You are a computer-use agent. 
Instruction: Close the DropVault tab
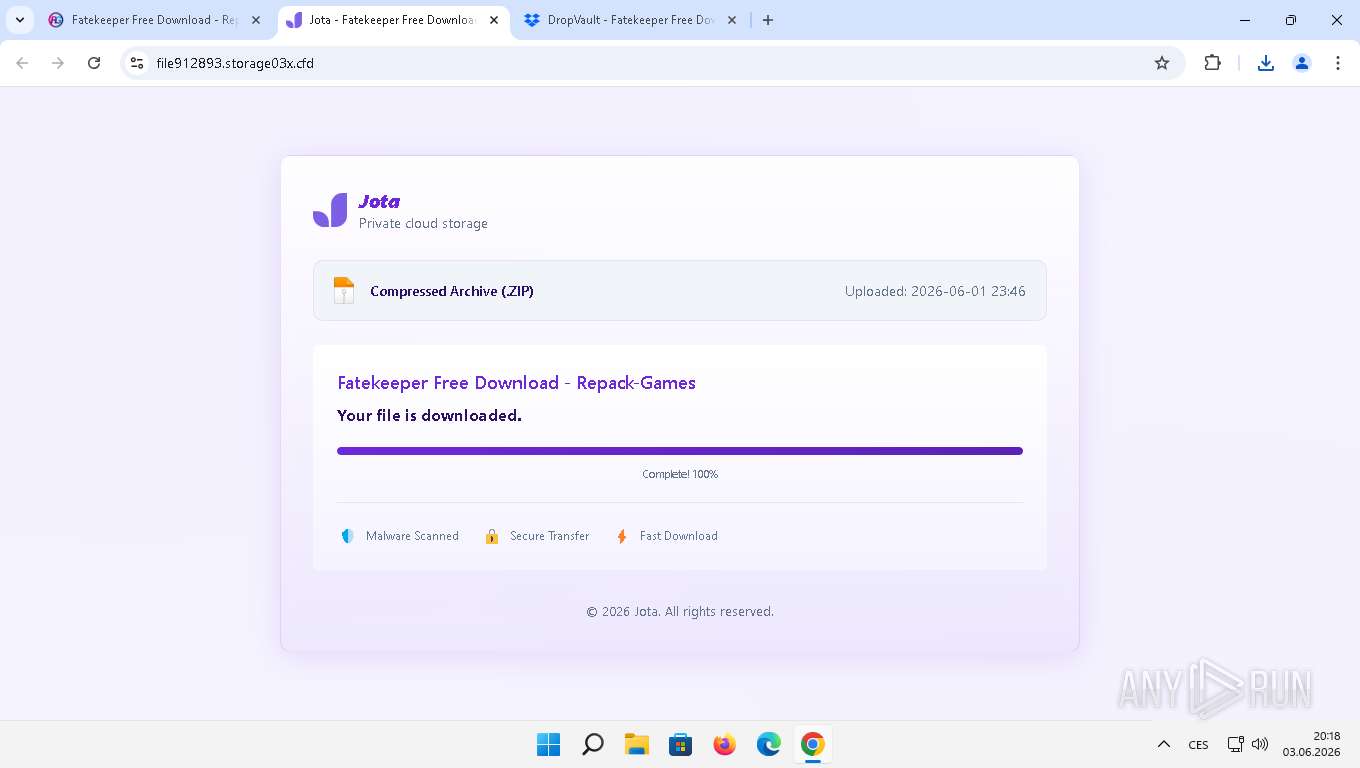[x=731, y=20]
